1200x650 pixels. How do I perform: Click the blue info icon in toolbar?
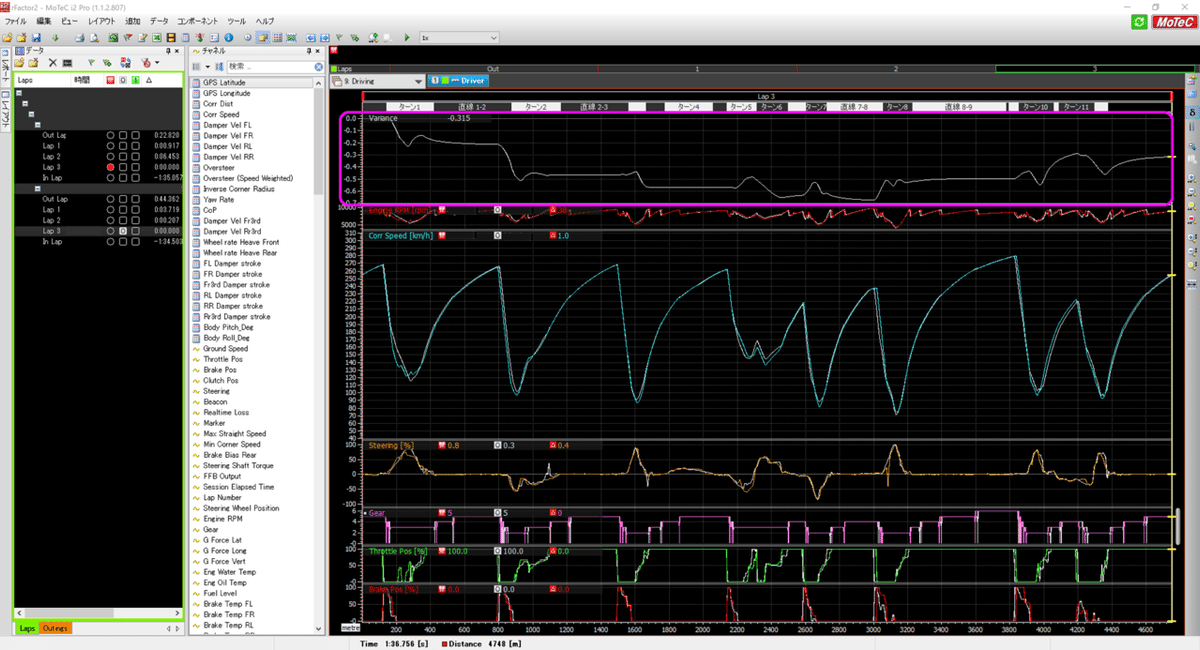point(228,37)
